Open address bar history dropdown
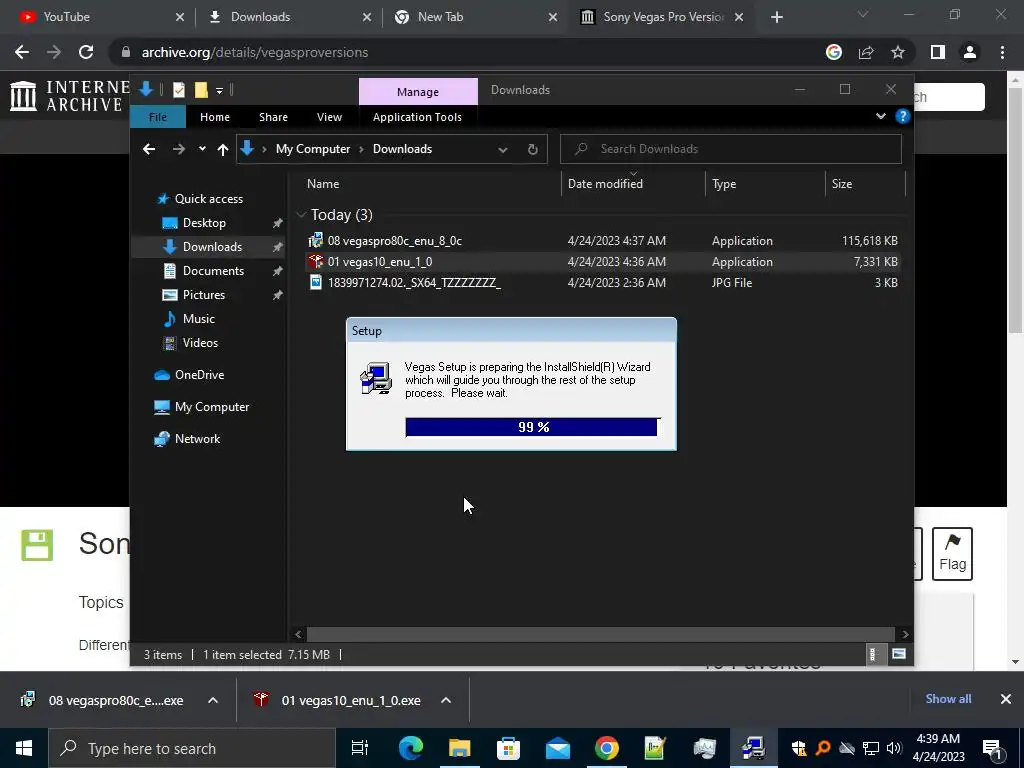The width and height of the screenshot is (1024, 768). 503,150
